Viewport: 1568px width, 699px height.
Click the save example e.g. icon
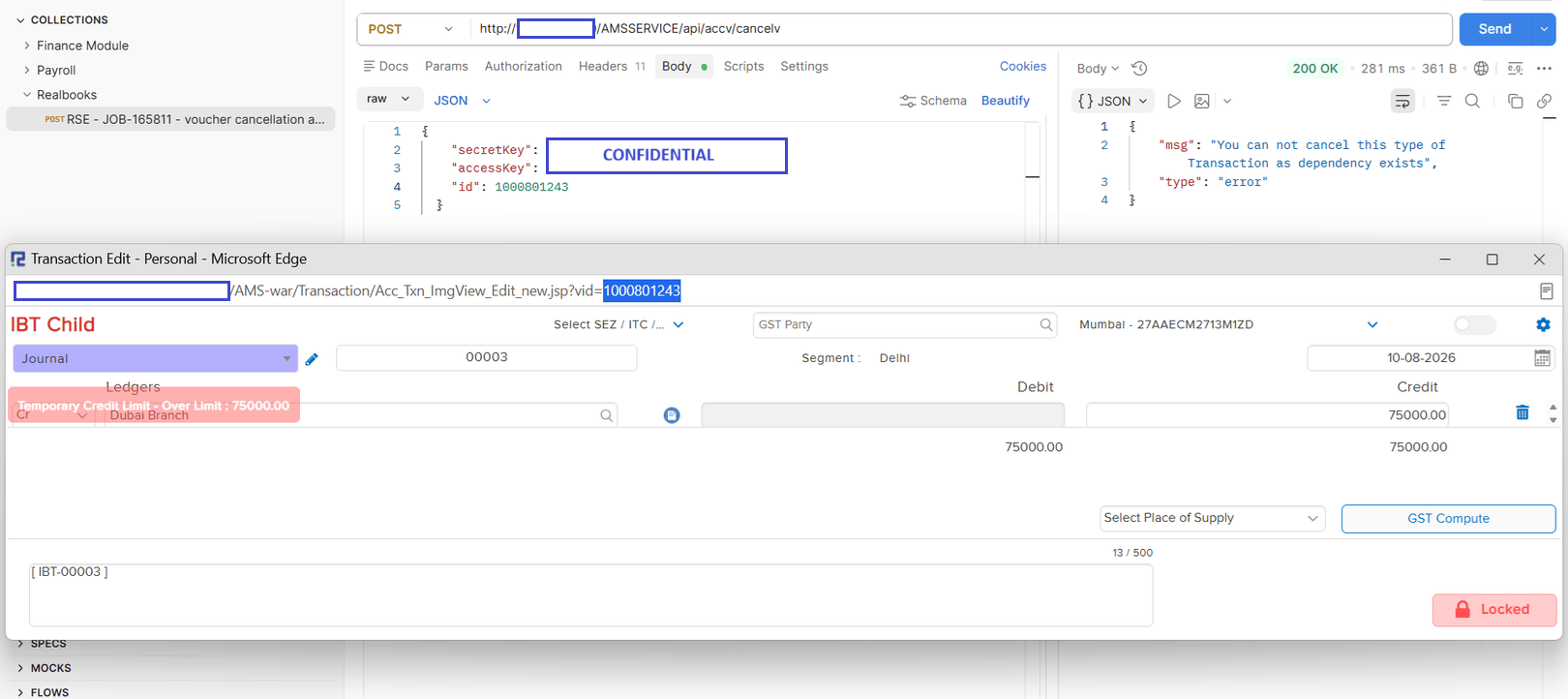(x=1515, y=69)
